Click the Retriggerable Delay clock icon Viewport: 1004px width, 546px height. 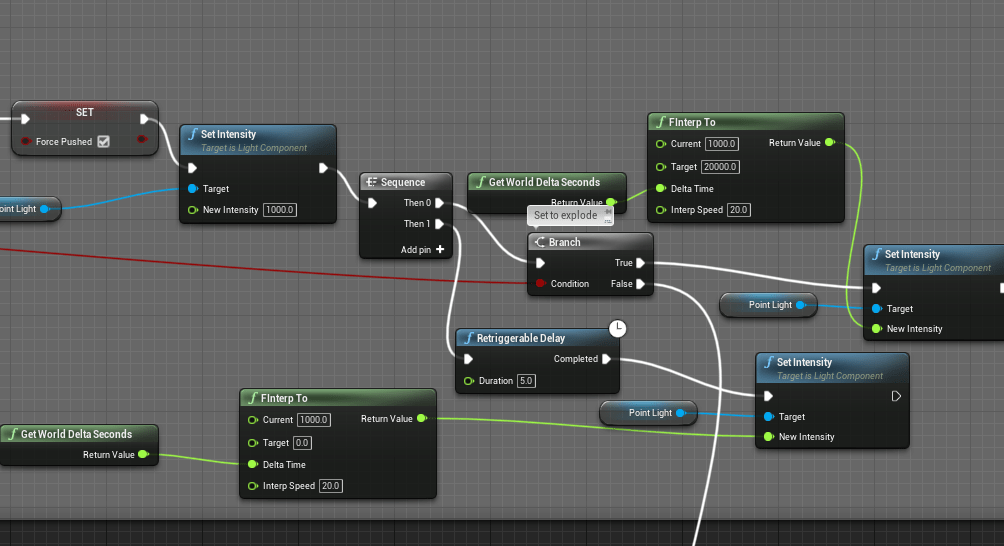(617, 328)
